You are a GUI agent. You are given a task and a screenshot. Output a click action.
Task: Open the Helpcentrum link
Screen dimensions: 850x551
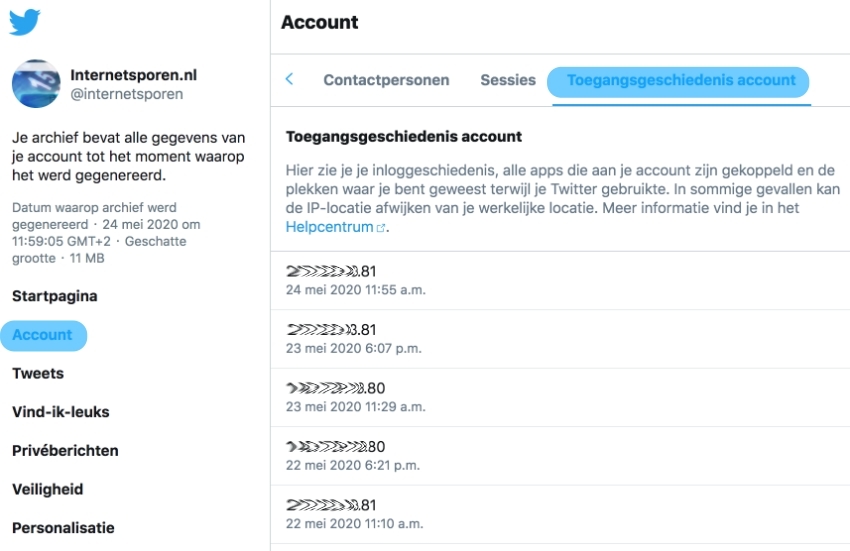click(x=330, y=227)
